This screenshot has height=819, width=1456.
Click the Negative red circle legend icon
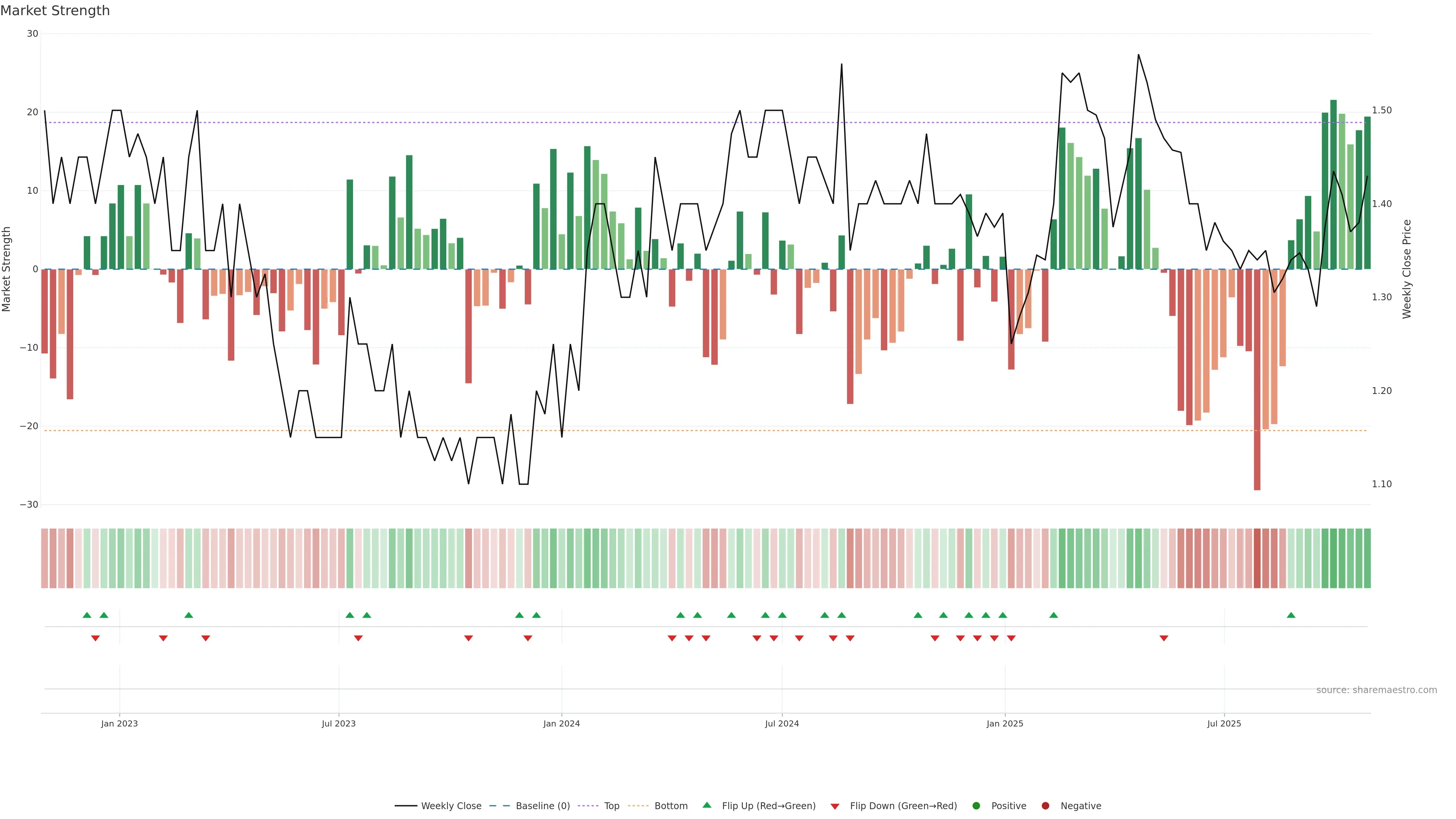[1045, 806]
